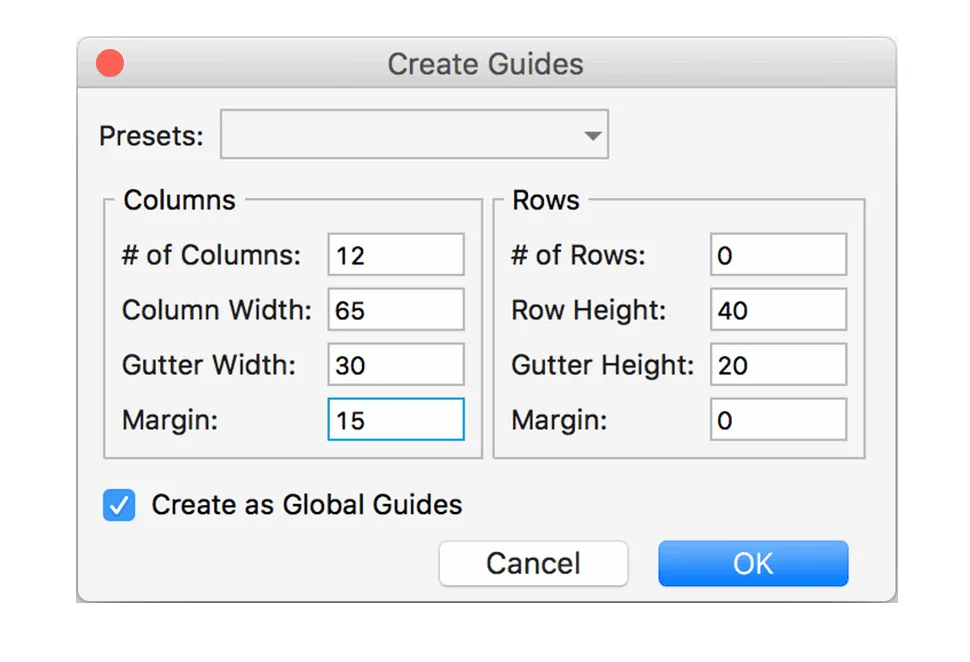Click the Presets dropdown arrow

[x=593, y=135]
